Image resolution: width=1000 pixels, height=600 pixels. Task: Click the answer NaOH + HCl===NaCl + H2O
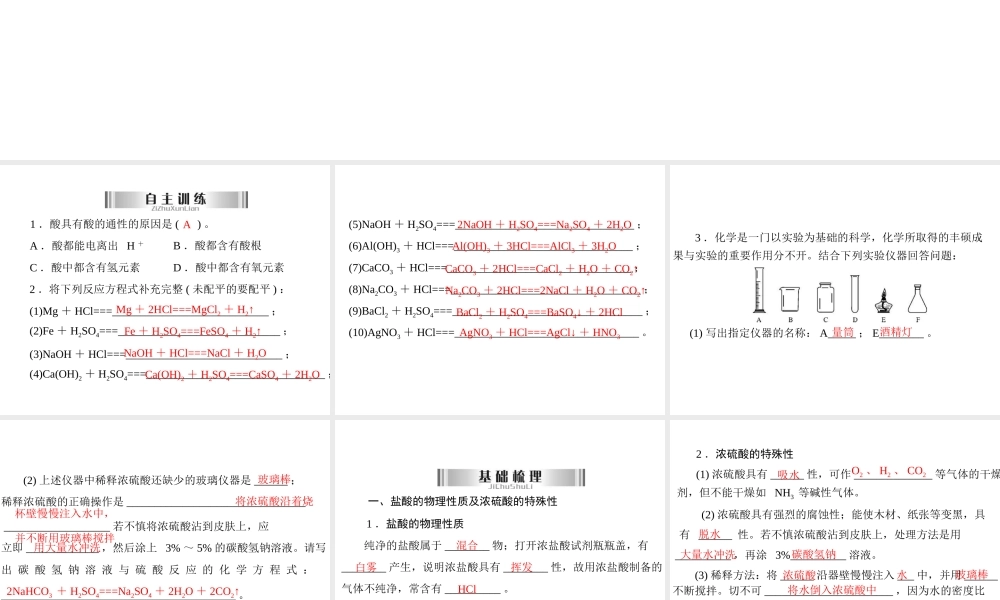tap(195, 353)
